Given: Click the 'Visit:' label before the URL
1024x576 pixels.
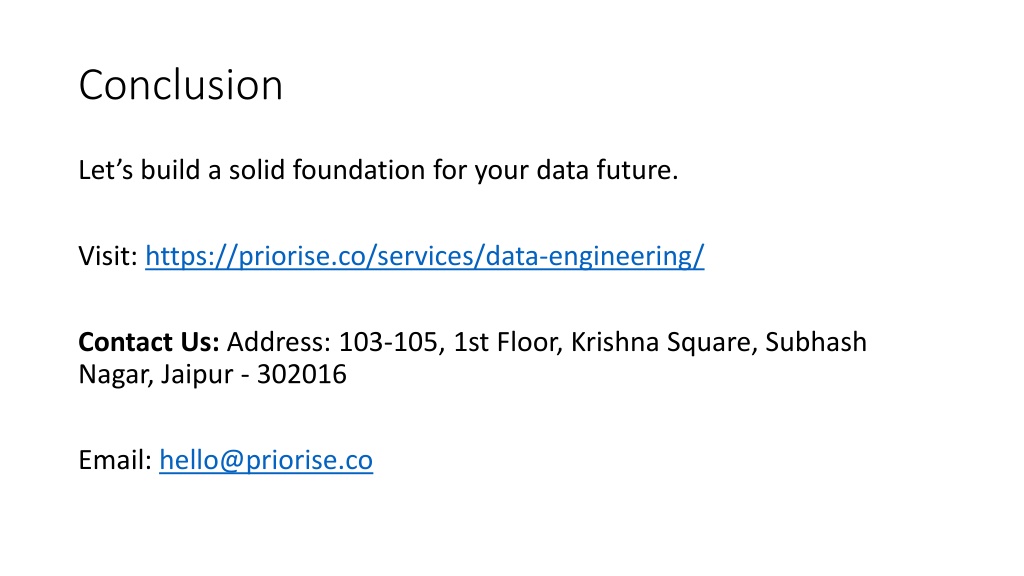Looking at the screenshot, I should (x=108, y=256).
